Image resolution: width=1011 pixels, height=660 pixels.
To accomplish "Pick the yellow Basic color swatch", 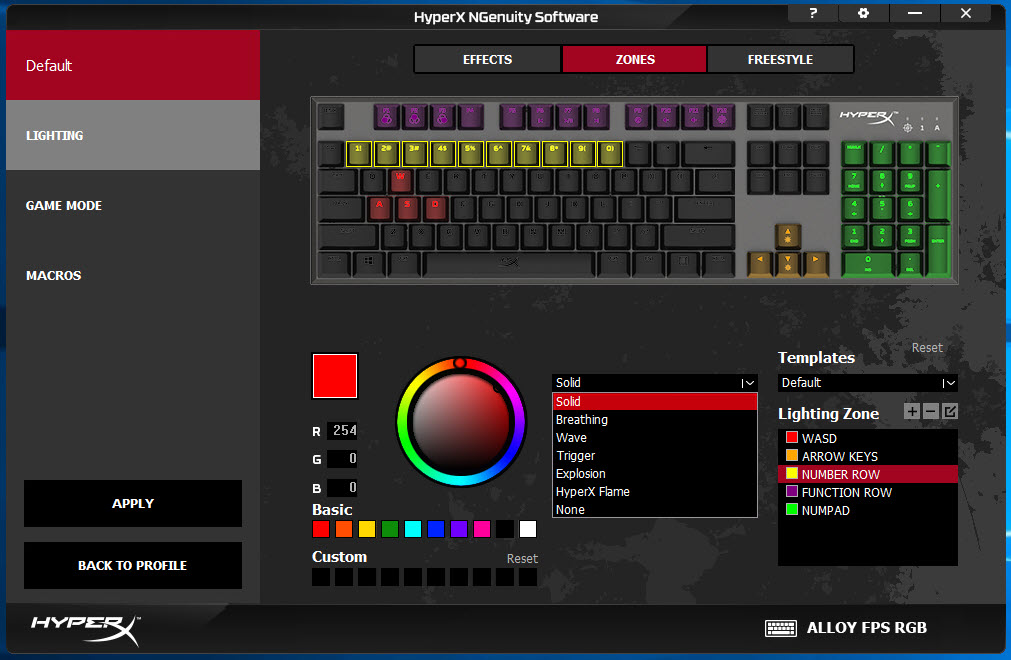I will pyautogui.click(x=367, y=529).
